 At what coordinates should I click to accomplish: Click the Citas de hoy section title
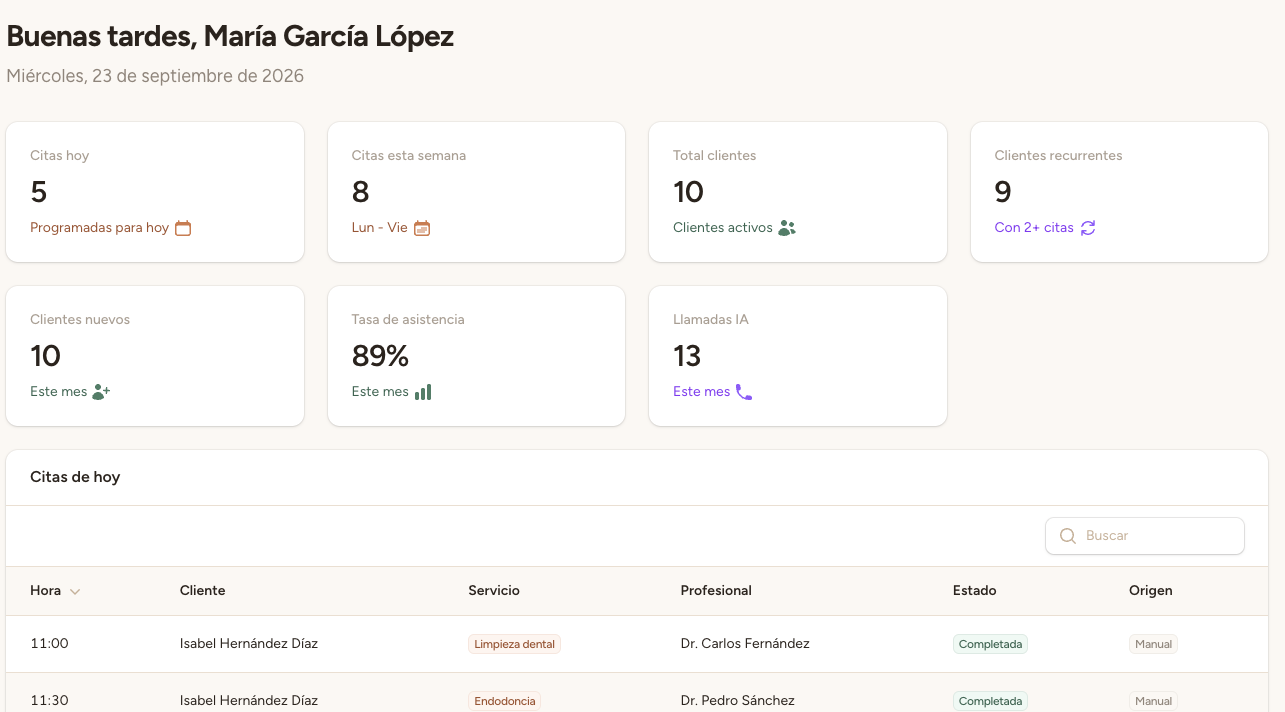[x=75, y=477]
